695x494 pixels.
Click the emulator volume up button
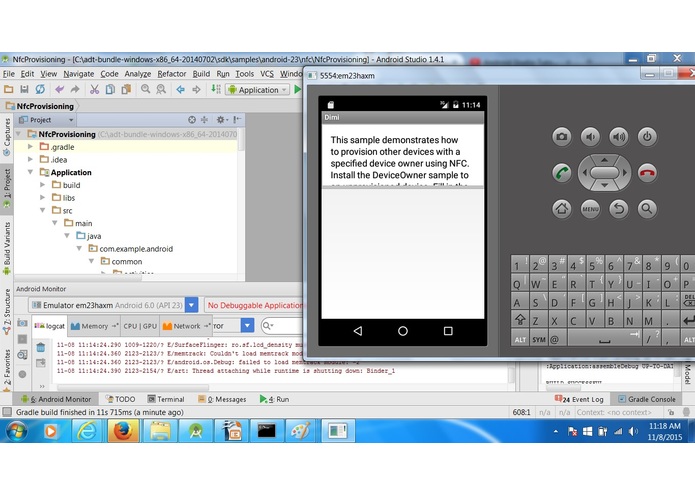click(x=618, y=136)
